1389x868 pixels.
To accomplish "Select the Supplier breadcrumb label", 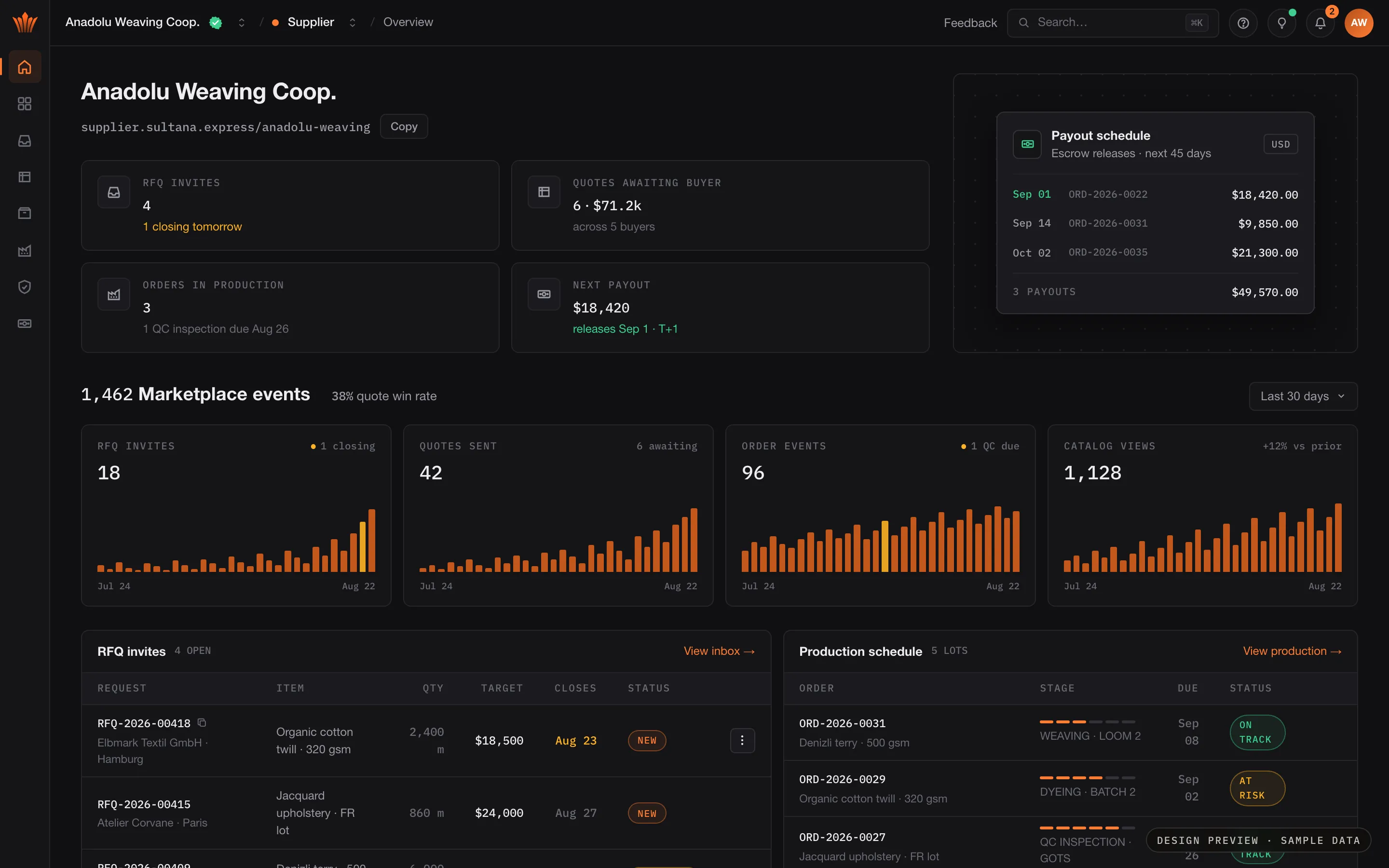I will tap(311, 22).
